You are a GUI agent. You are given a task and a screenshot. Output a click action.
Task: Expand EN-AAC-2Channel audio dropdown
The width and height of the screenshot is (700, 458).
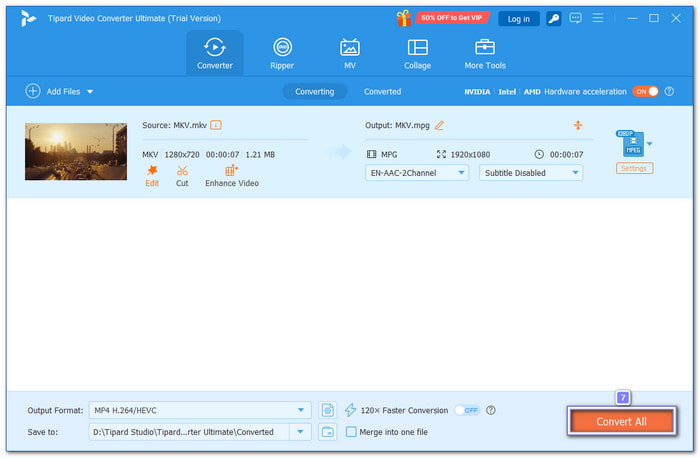(x=417, y=172)
